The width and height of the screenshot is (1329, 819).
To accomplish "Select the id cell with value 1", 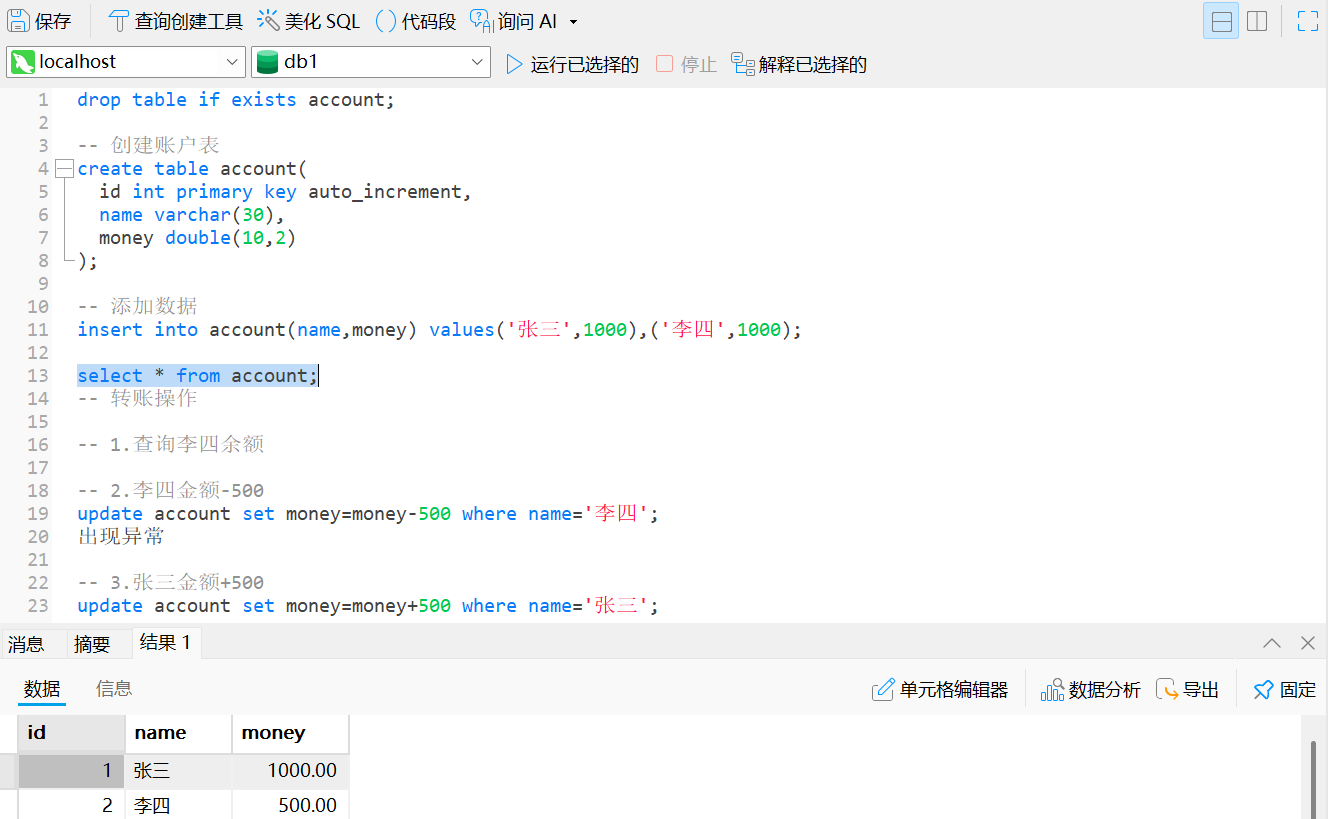I will click(72, 771).
